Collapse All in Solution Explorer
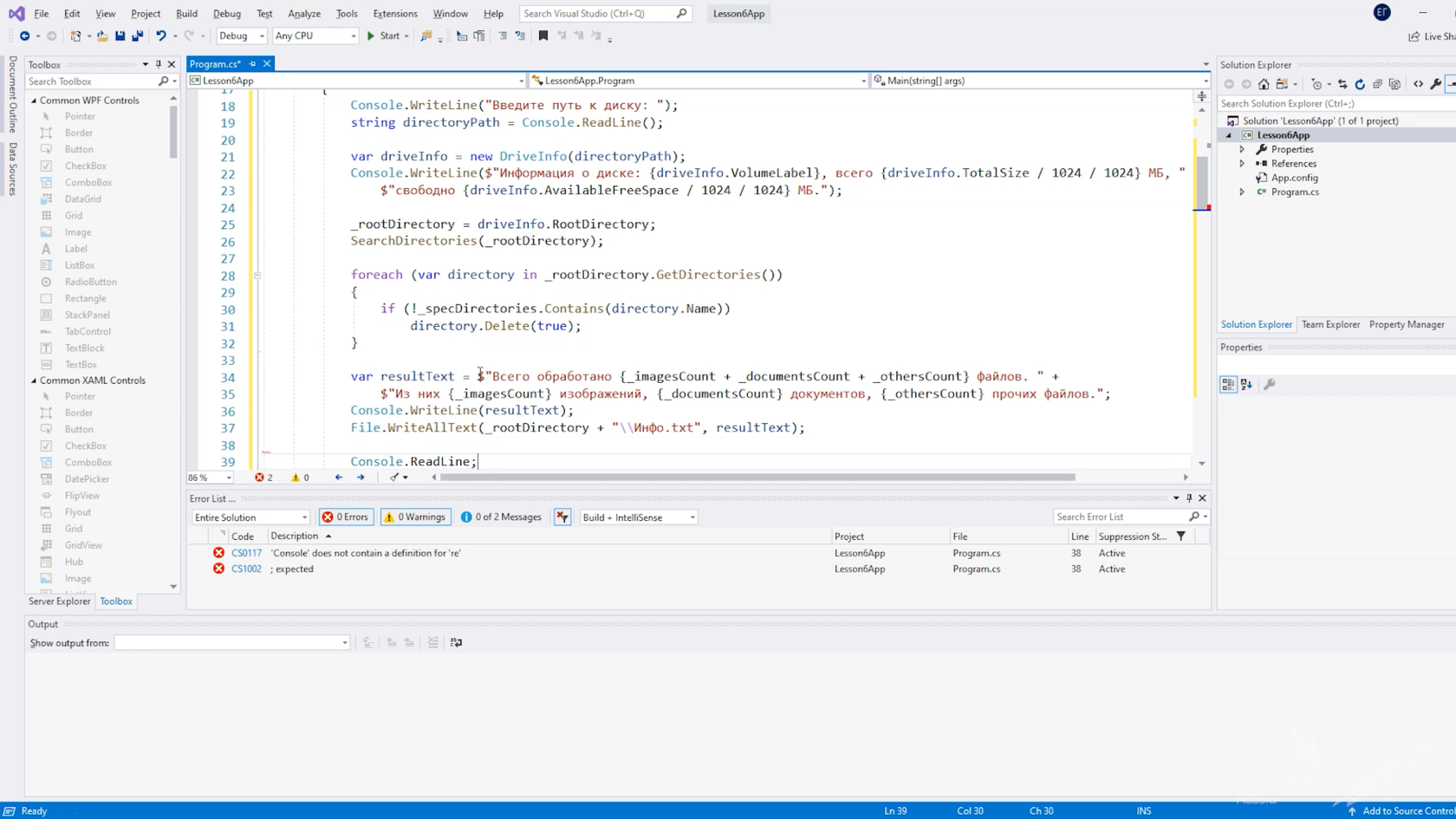The image size is (1456, 819). 1377,84
